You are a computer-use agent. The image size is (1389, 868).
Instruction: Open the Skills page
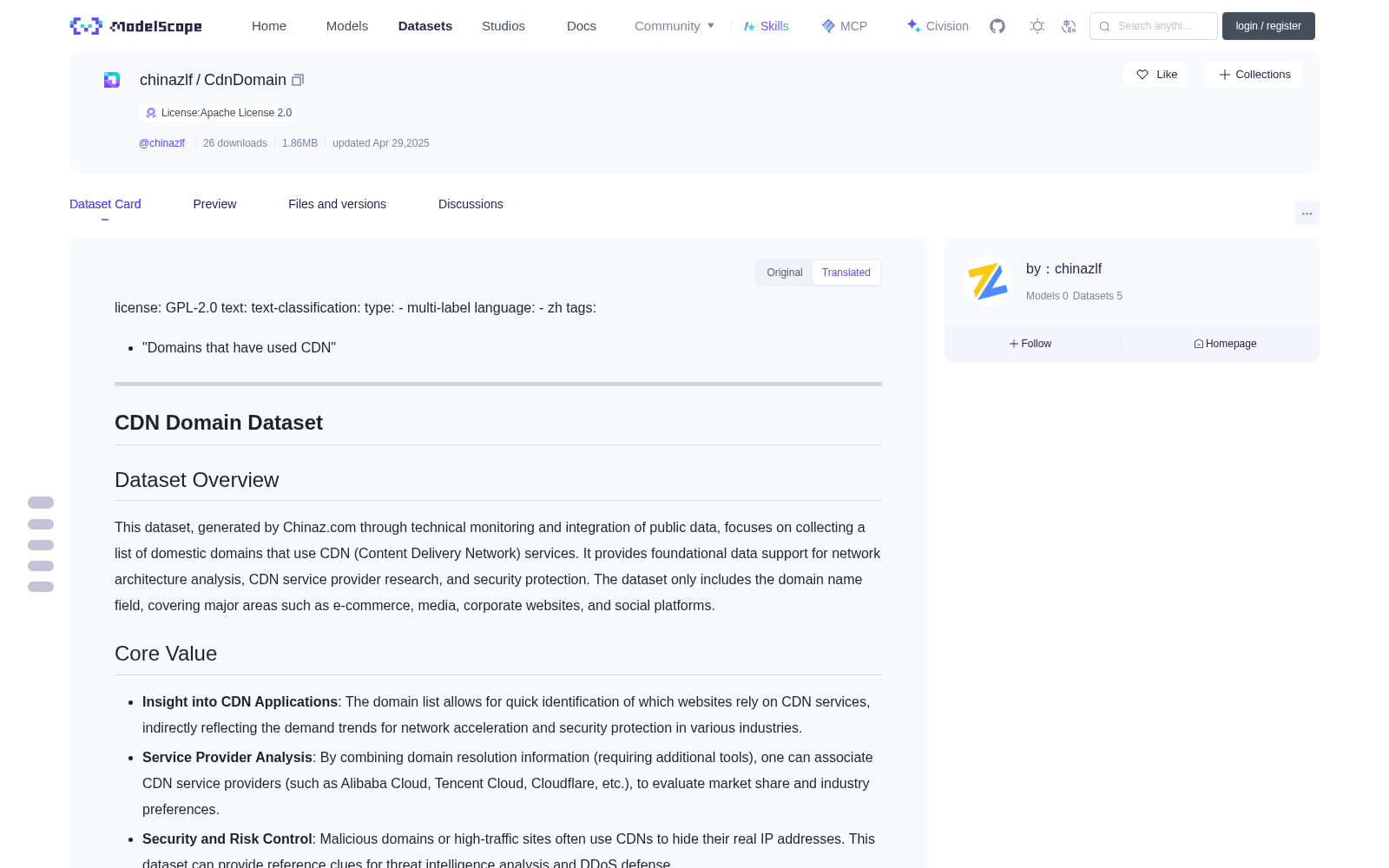[x=767, y=26]
